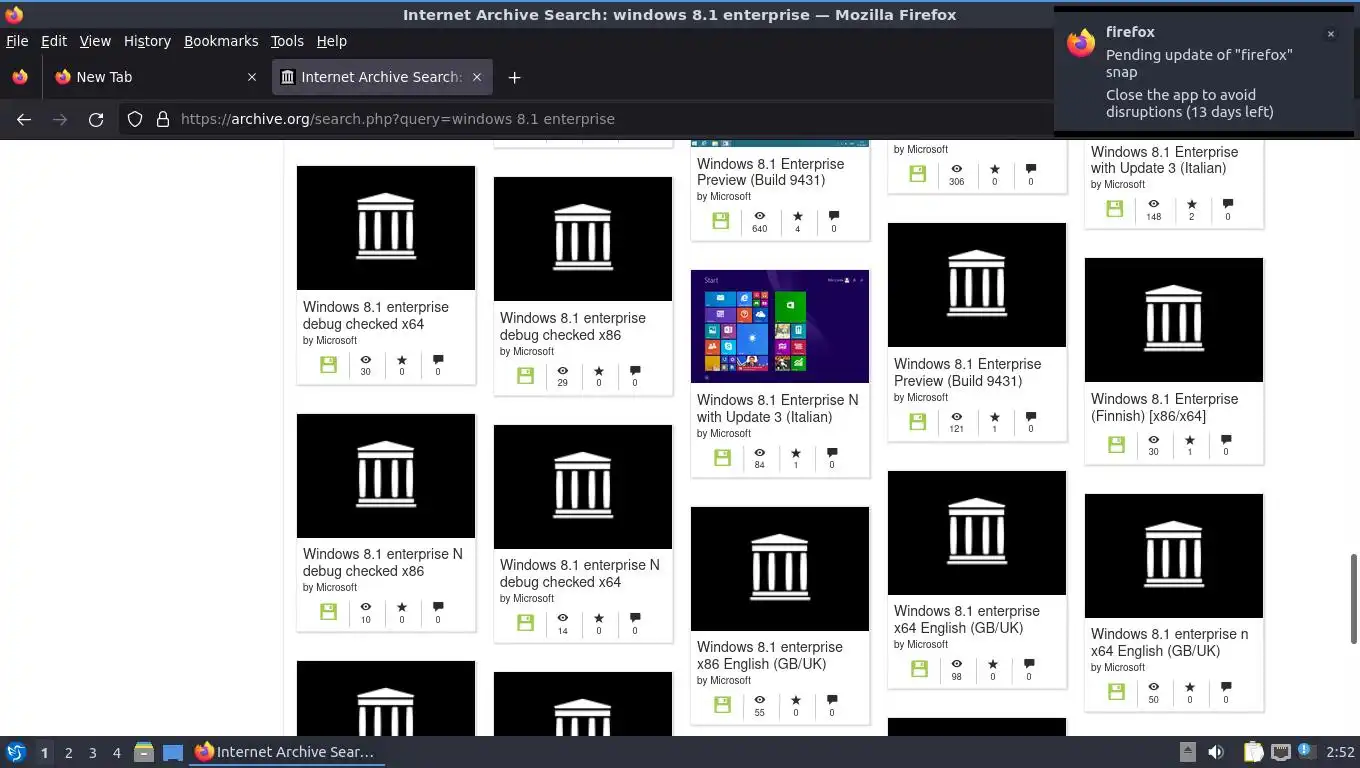The image size is (1360, 768).
Task: Click the software icon under enterprise N debug checked x64
Action: [525, 623]
